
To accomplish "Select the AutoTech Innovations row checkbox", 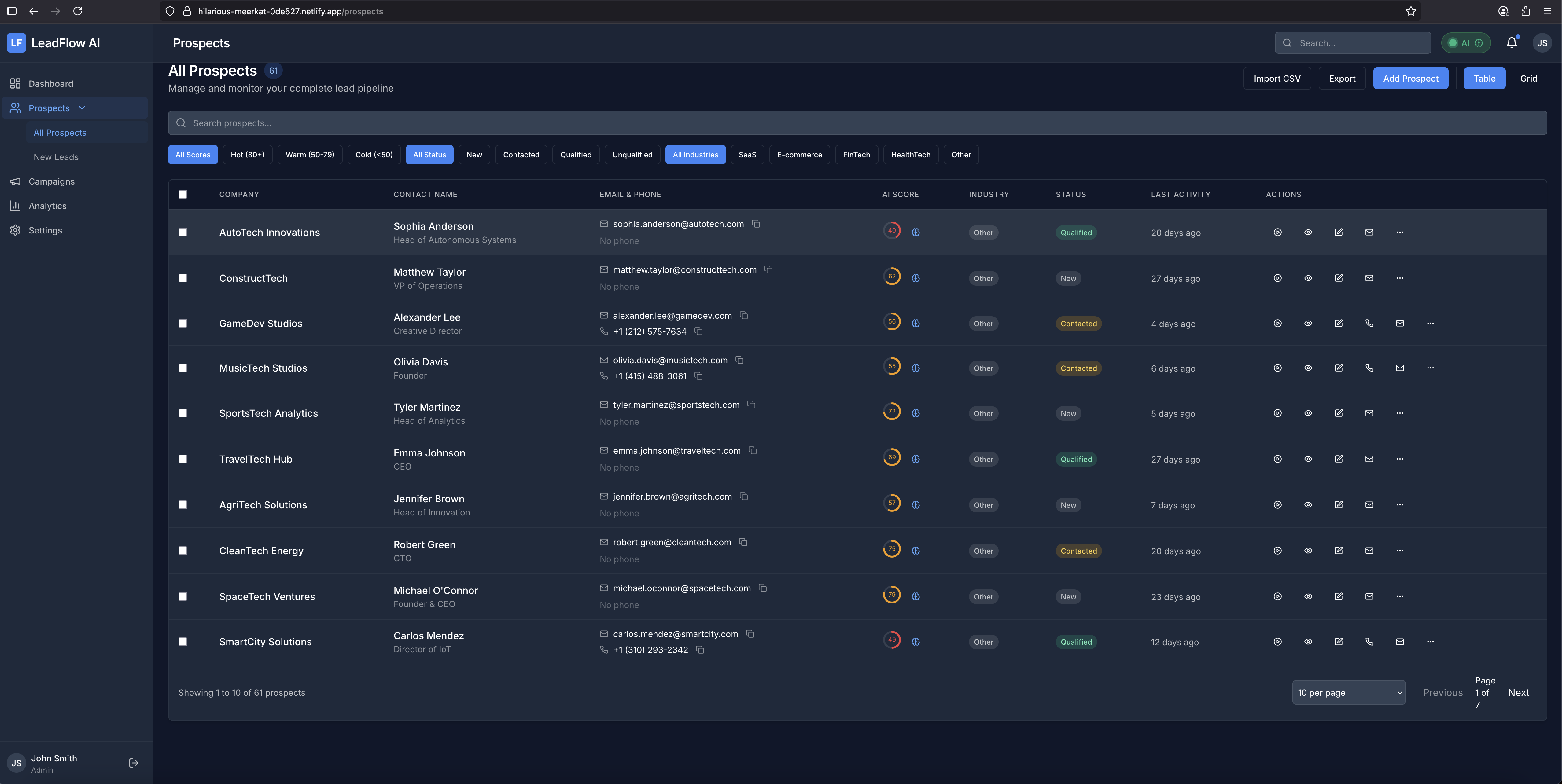I will [182, 233].
